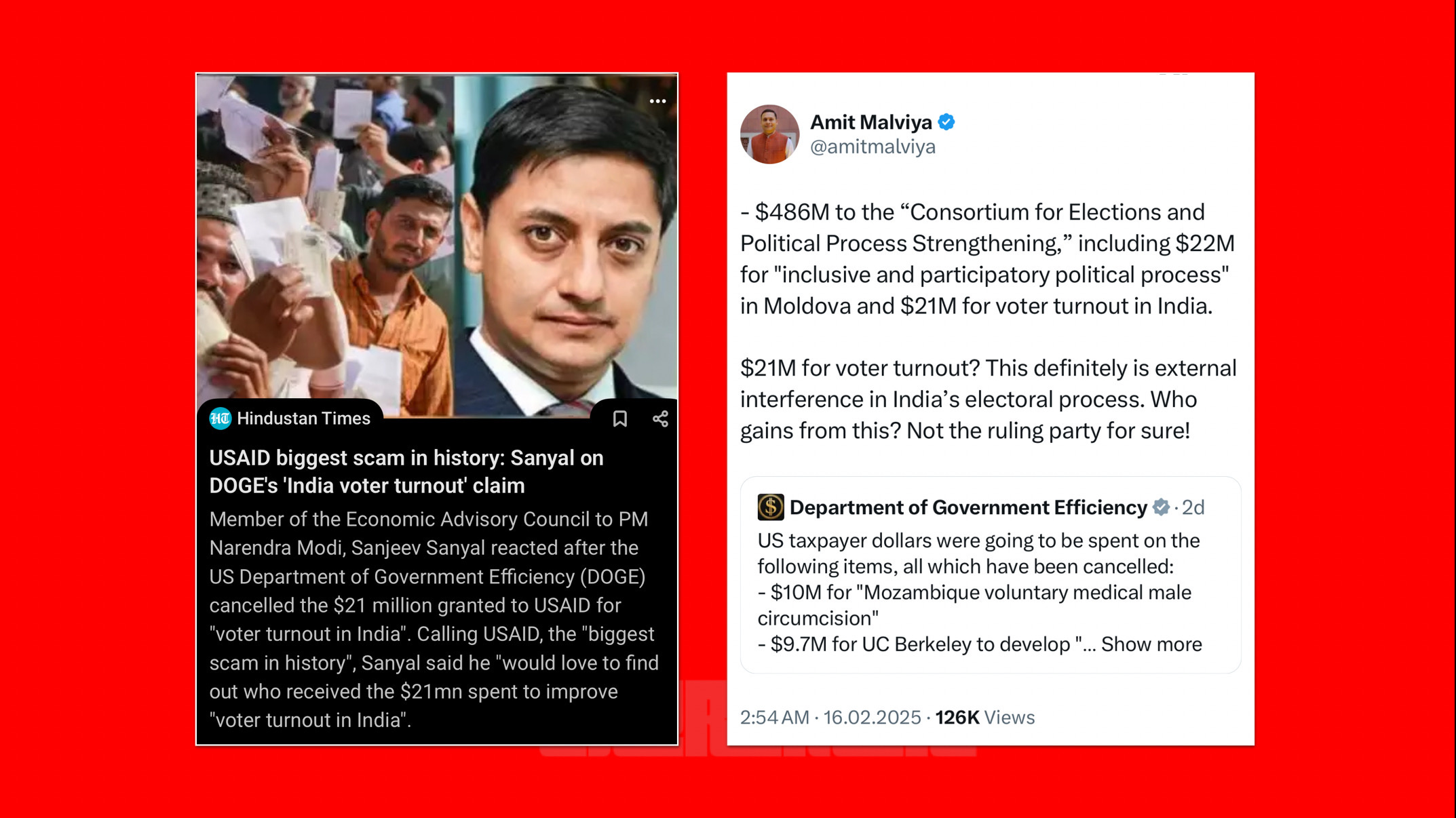This screenshot has width=1456, height=818.
Task: Open the article photo of voters and Sanyal
Action: (x=437, y=245)
